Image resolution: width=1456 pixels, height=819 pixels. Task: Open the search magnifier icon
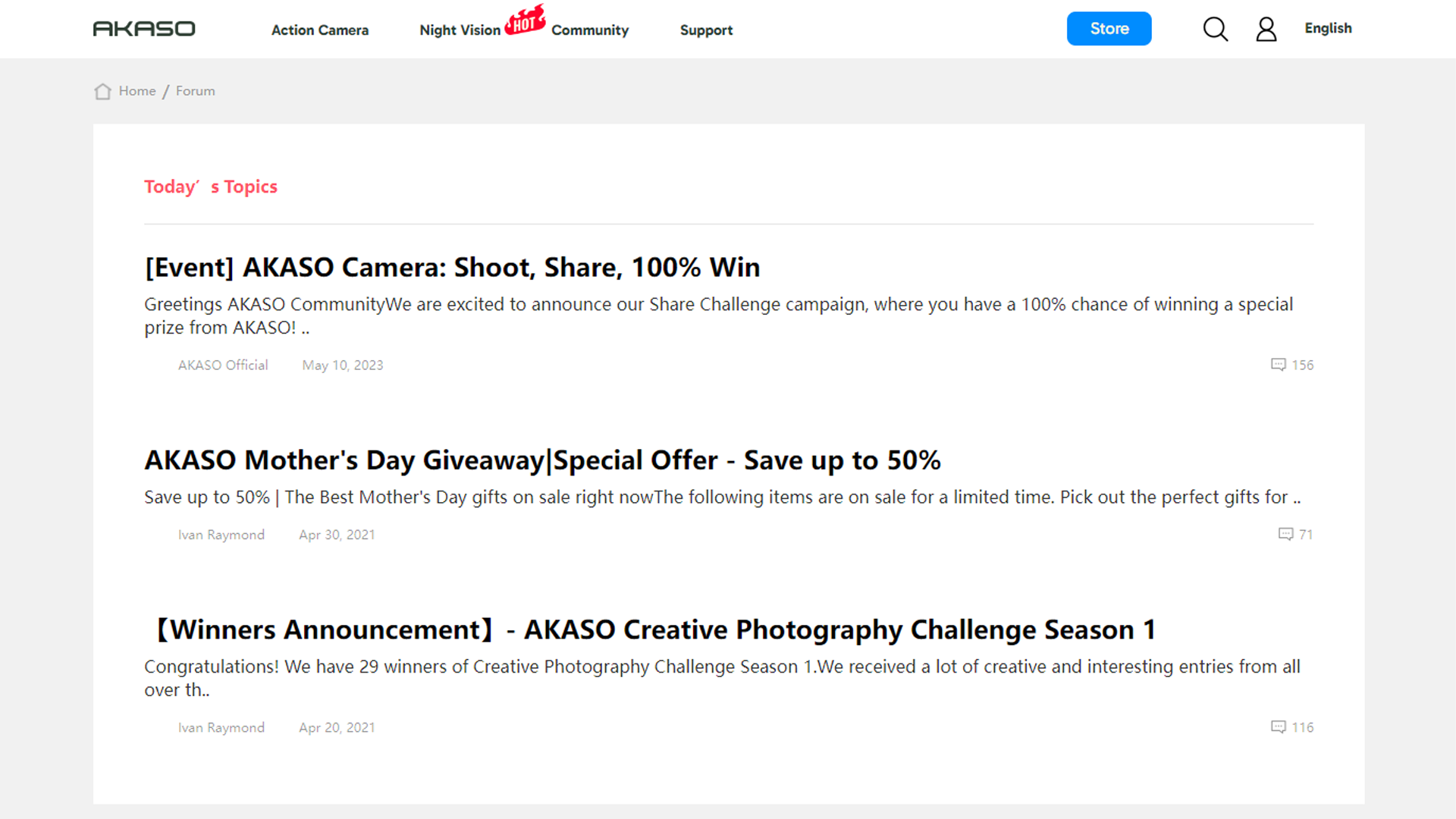1215,29
